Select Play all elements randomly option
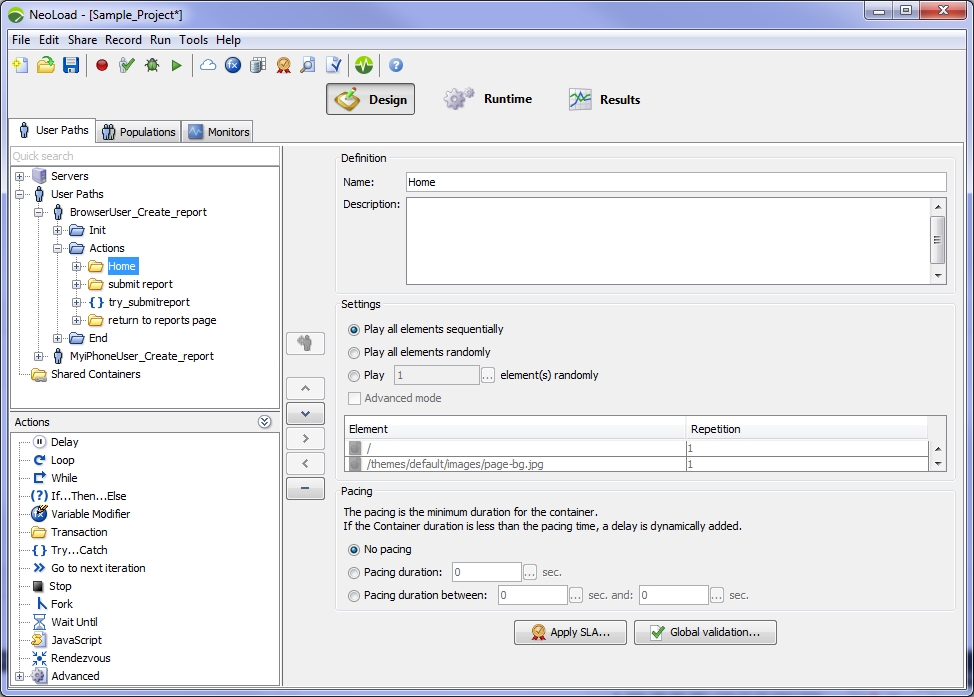Viewport: 974px width, 697px height. pos(354,352)
